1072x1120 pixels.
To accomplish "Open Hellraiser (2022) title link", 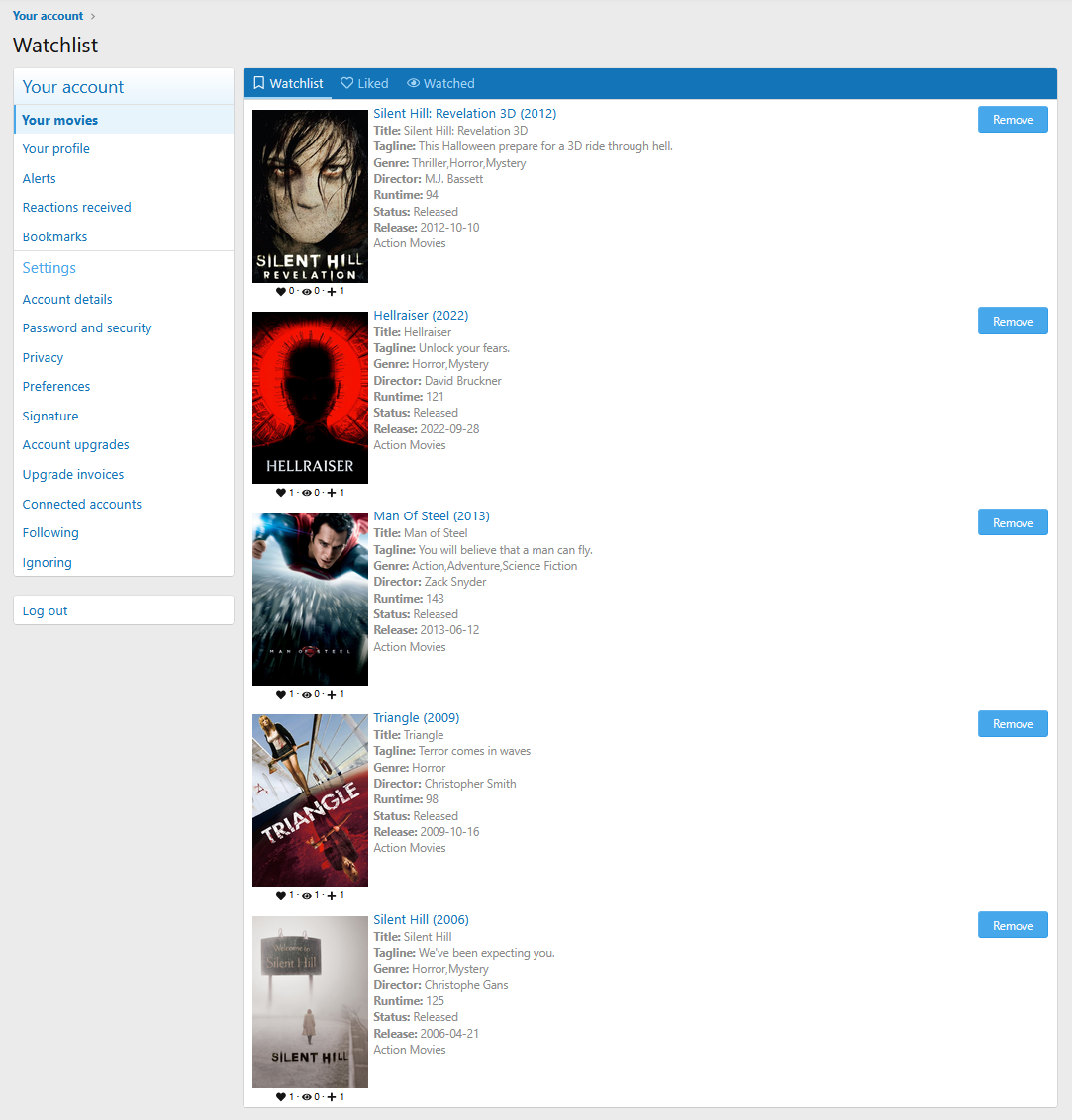I will coord(421,315).
